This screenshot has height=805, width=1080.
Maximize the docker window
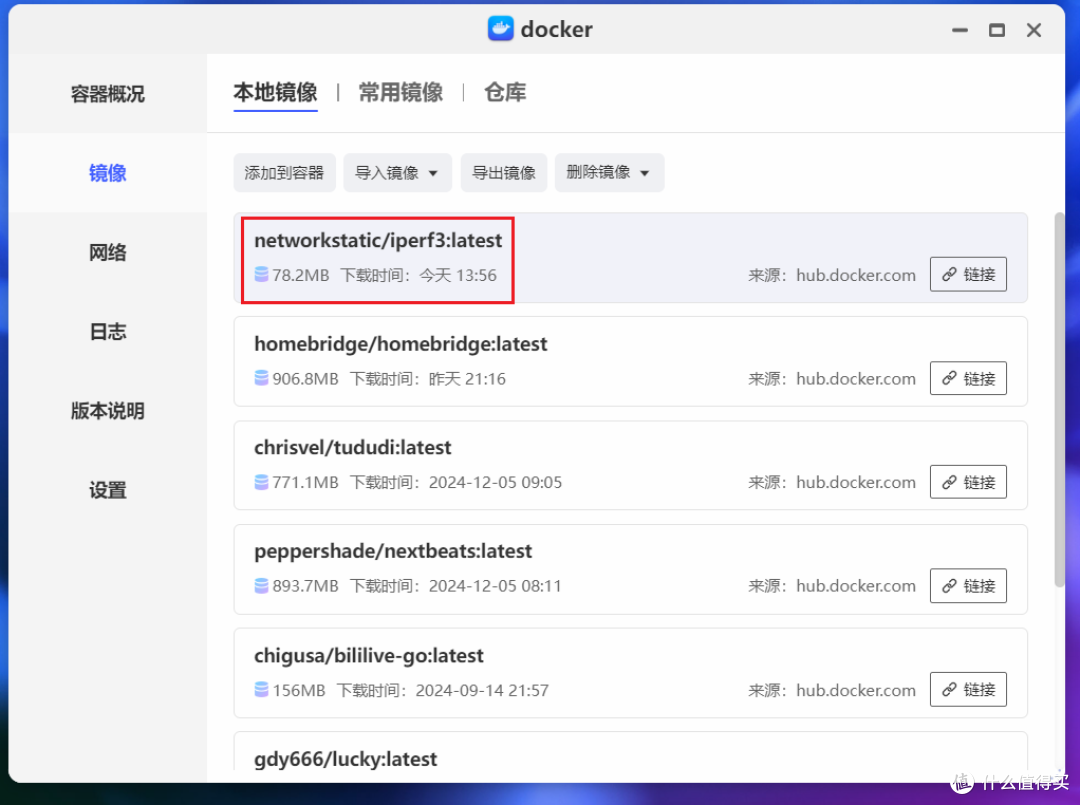click(x=997, y=30)
